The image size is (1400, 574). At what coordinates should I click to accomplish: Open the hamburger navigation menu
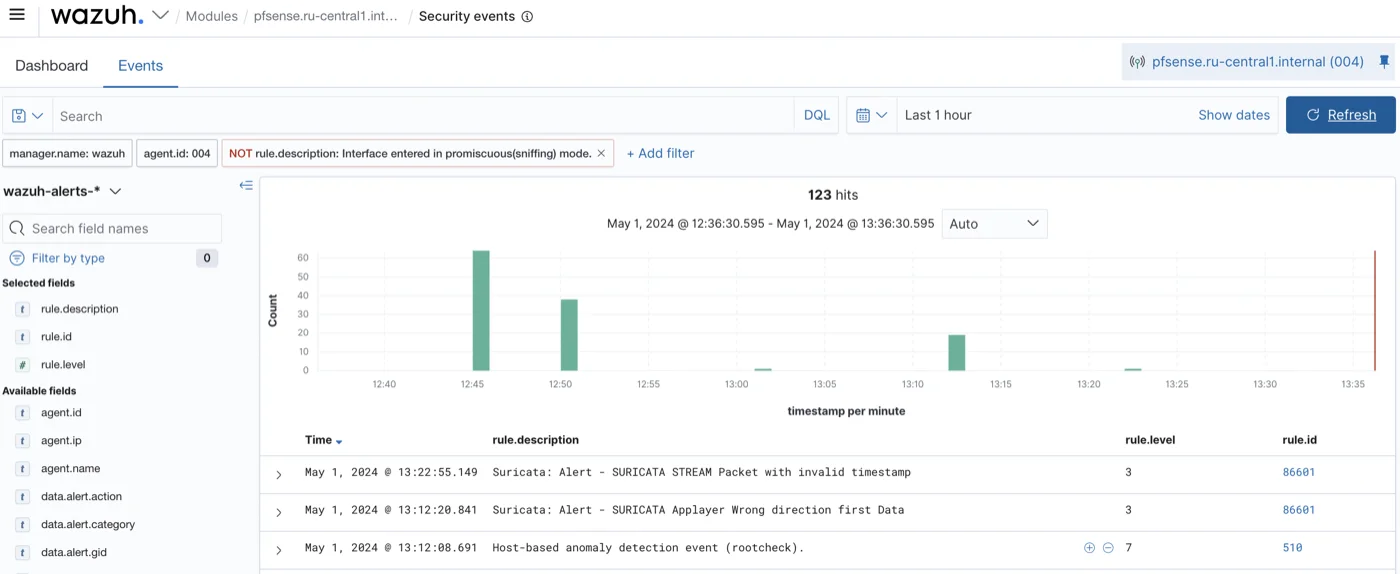[x=17, y=15]
